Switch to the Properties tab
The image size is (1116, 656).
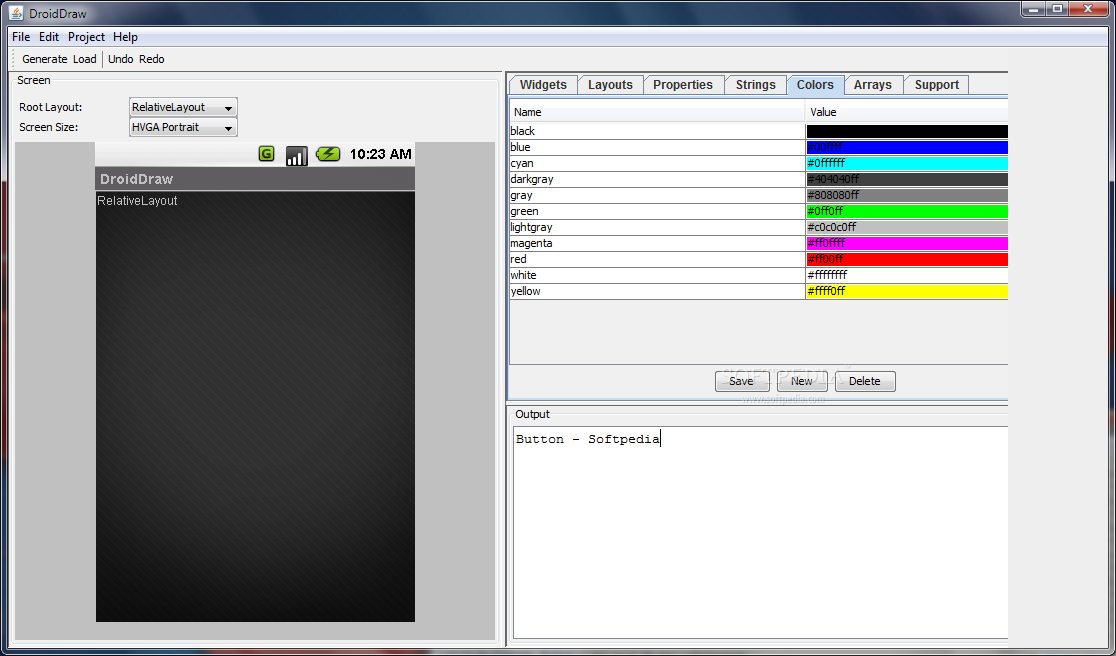683,85
